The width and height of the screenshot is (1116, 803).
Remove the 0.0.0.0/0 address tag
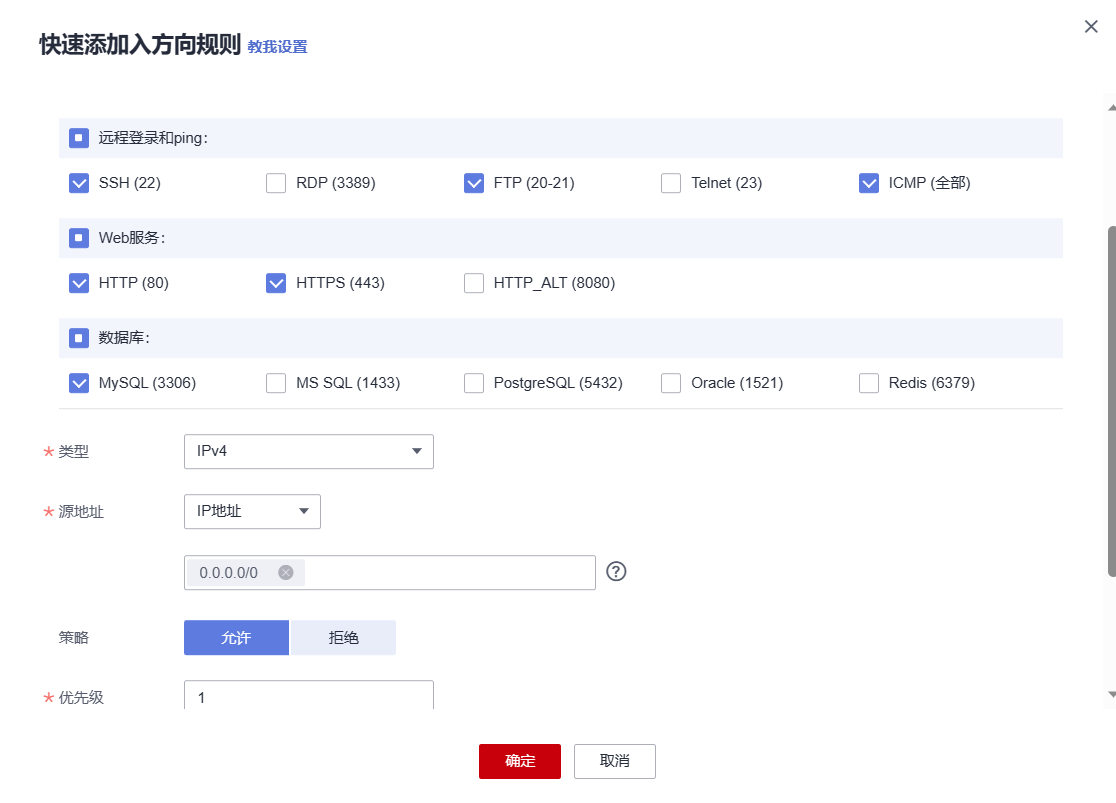click(286, 573)
